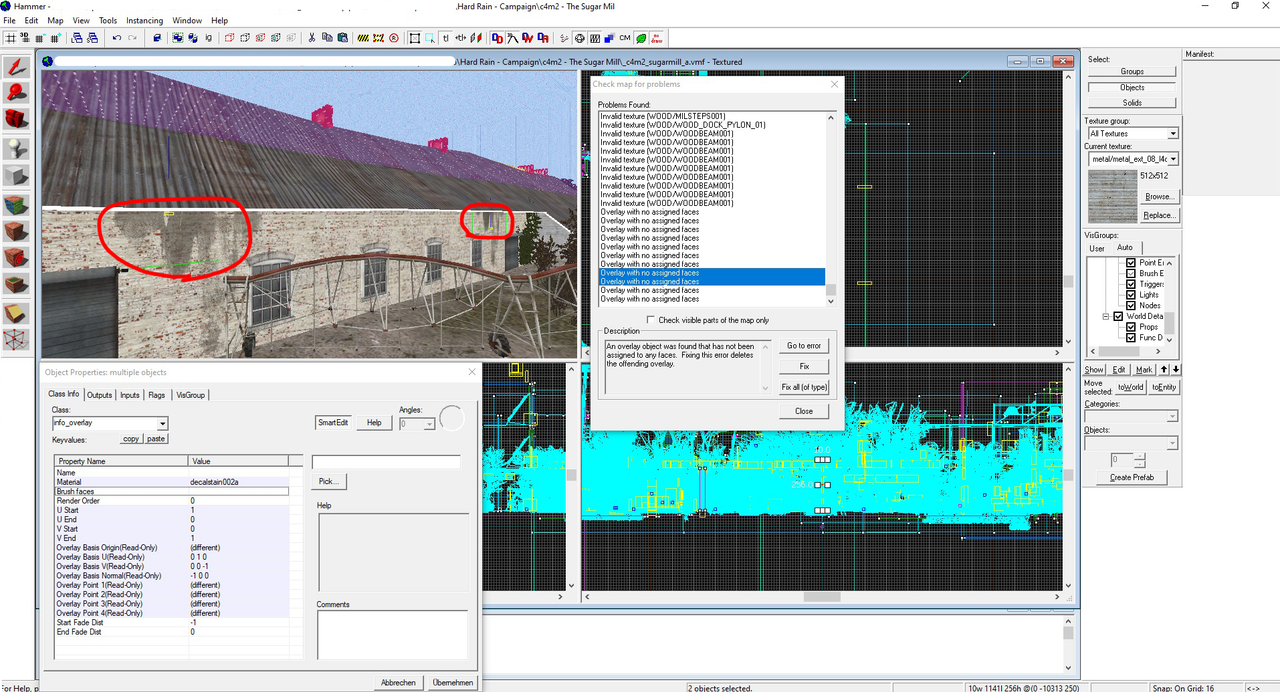Viewport: 1280px width, 692px height.
Task: Switch to the Outputs tab
Action: click(99, 395)
